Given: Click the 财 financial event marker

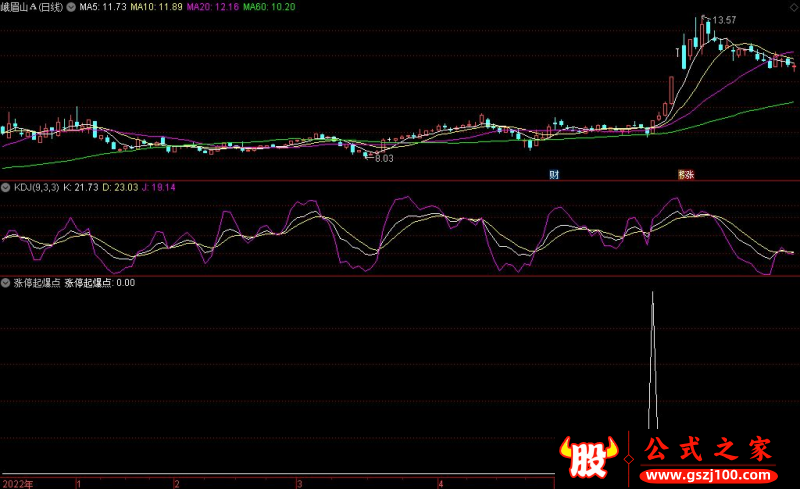Looking at the screenshot, I should tap(554, 175).
